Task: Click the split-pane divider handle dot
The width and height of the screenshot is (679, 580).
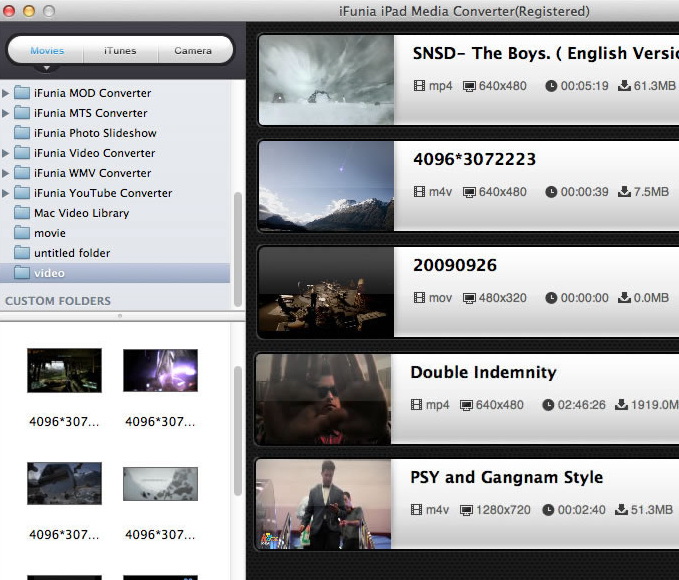Action: pyautogui.click(x=120, y=316)
